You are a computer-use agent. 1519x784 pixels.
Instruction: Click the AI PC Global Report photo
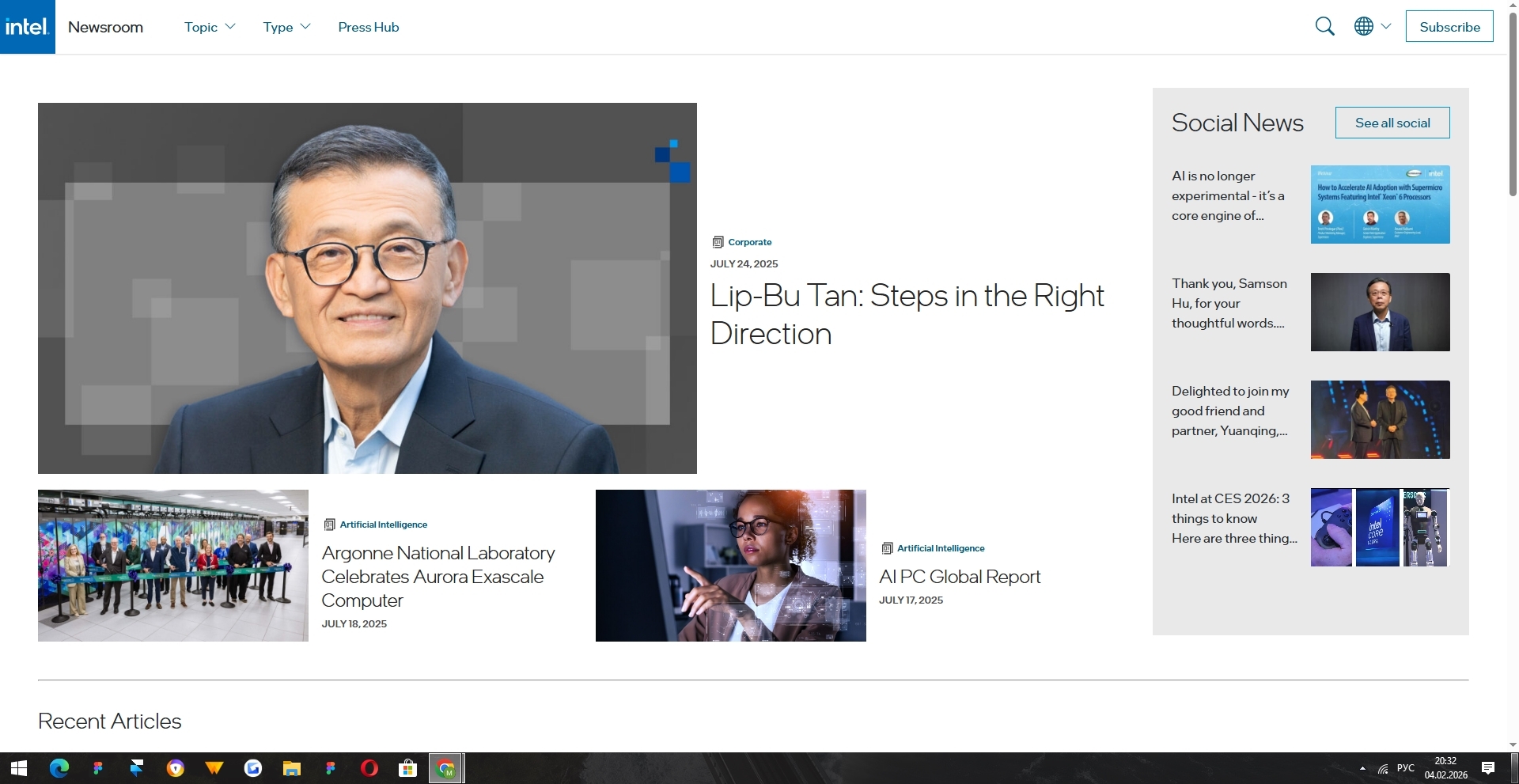point(731,566)
